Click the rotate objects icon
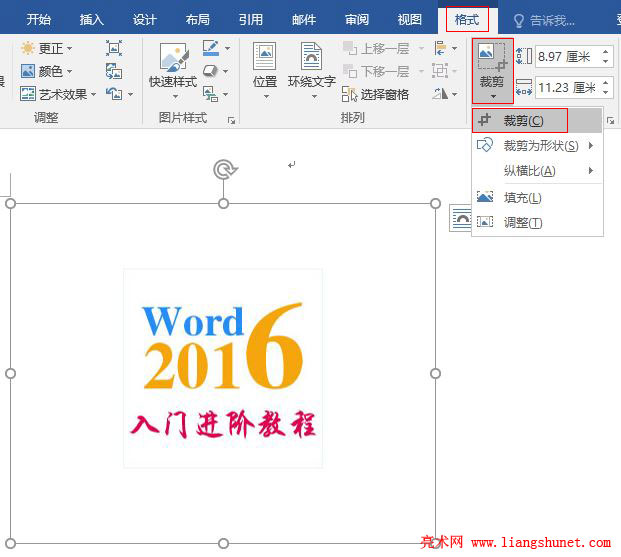The height and width of the screenshot is (557, 621). click(440, 94)
